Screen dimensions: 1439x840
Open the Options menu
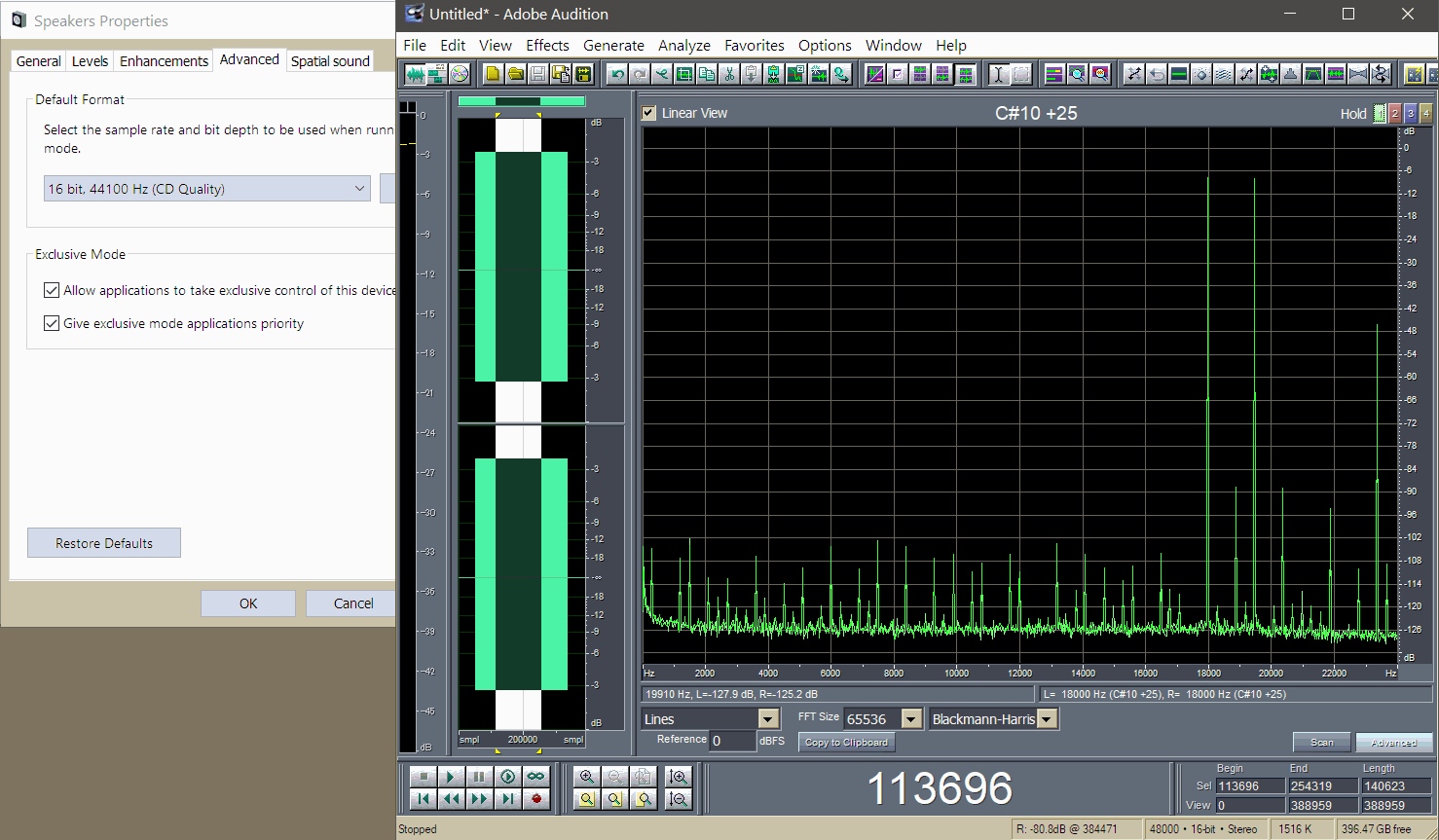[825, 45]
